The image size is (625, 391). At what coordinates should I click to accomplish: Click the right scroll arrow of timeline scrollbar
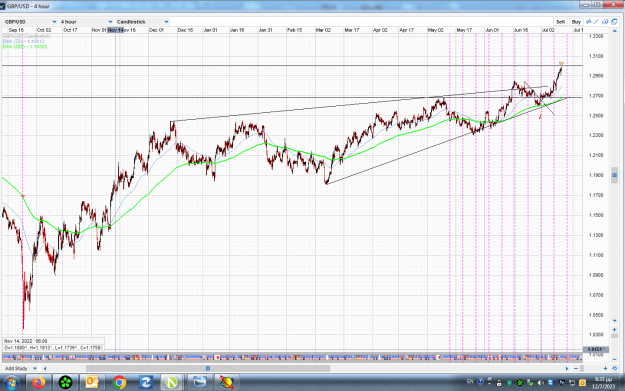tap(566, 369)
